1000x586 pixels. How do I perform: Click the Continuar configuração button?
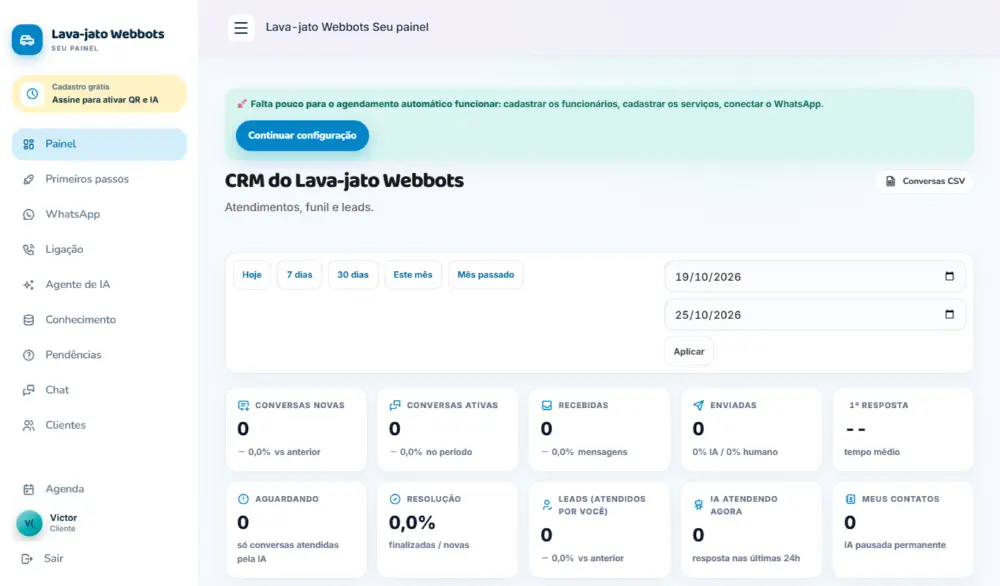(302, 136)
